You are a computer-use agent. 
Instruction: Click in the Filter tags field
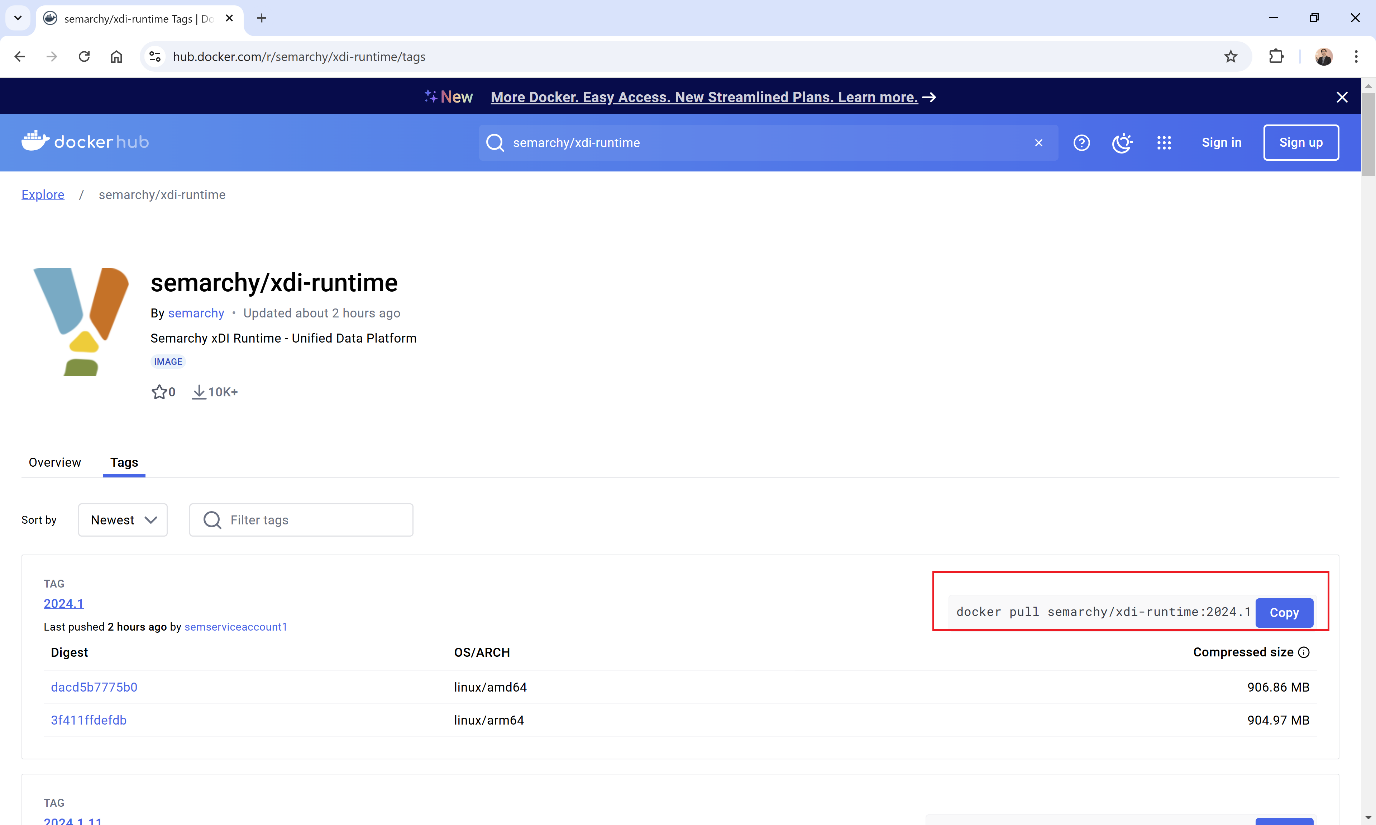[x=301, y=520]
